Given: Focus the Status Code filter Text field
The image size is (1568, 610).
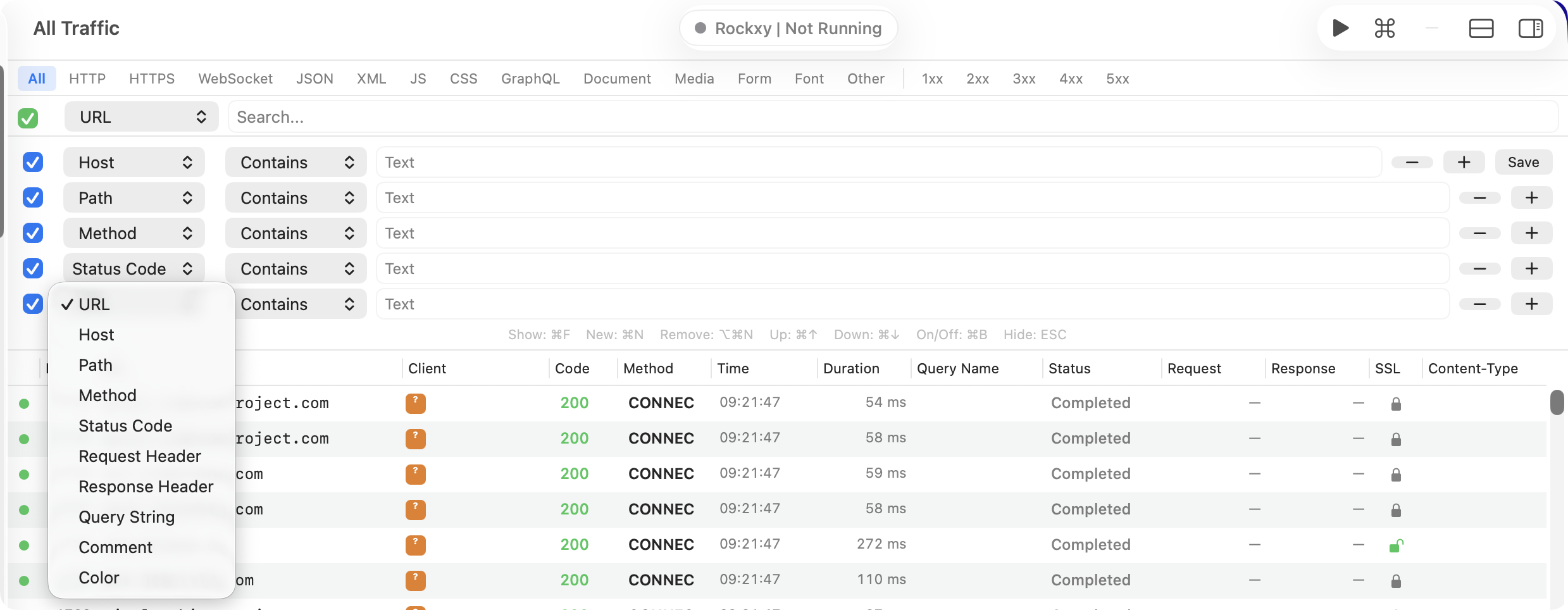Looking at the screenshot, I should (912, 269).
